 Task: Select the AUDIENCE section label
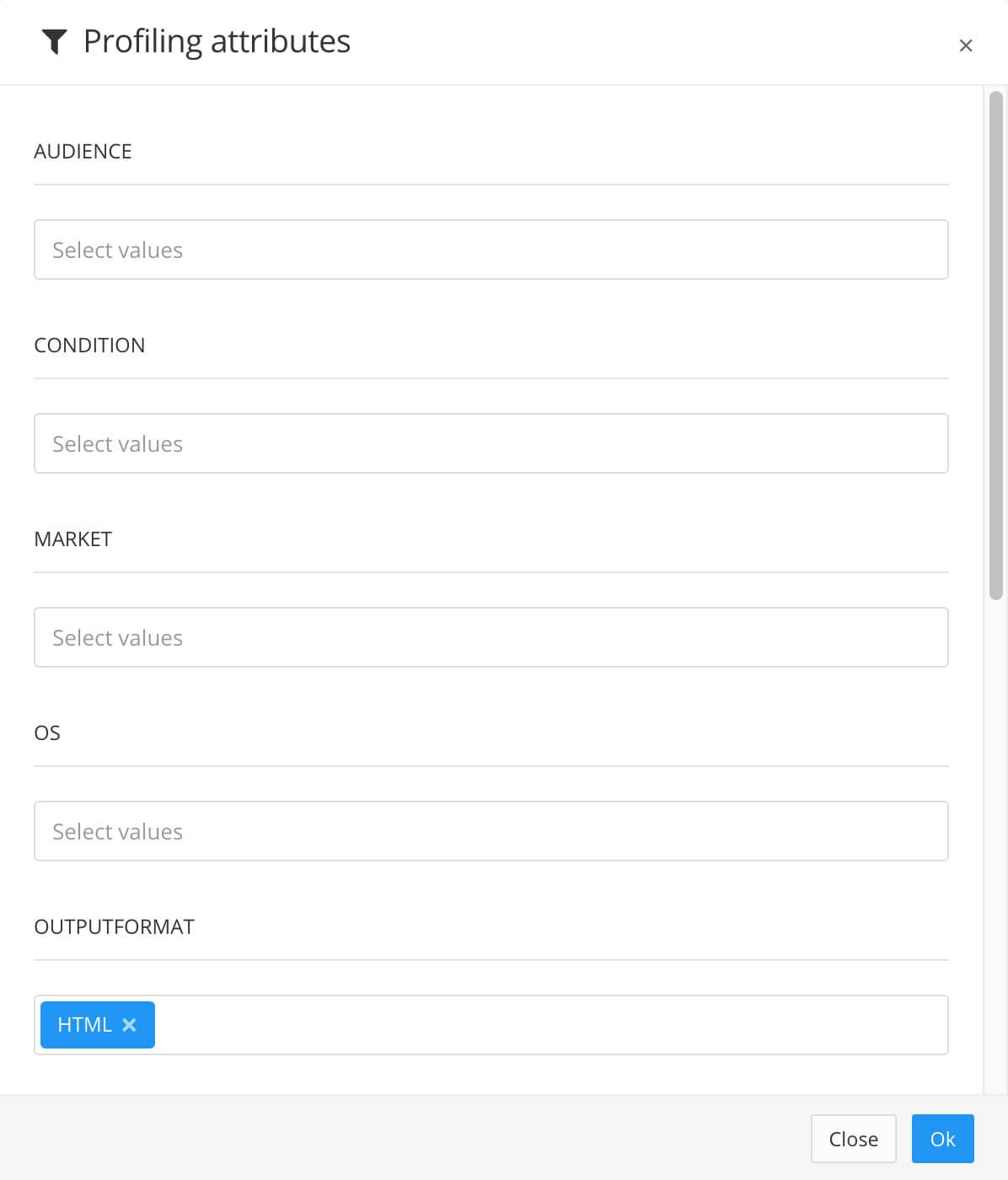(x=83, y=151)
